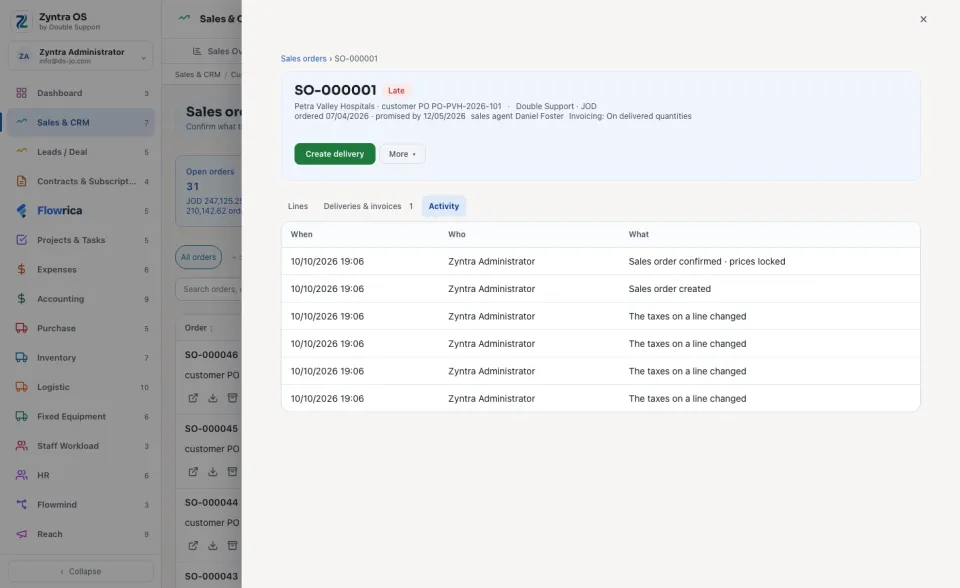Viewport: 960px width, 588px height.
Task: Open the Sales & CRM breadcrumb link
Action: point(197,75)
